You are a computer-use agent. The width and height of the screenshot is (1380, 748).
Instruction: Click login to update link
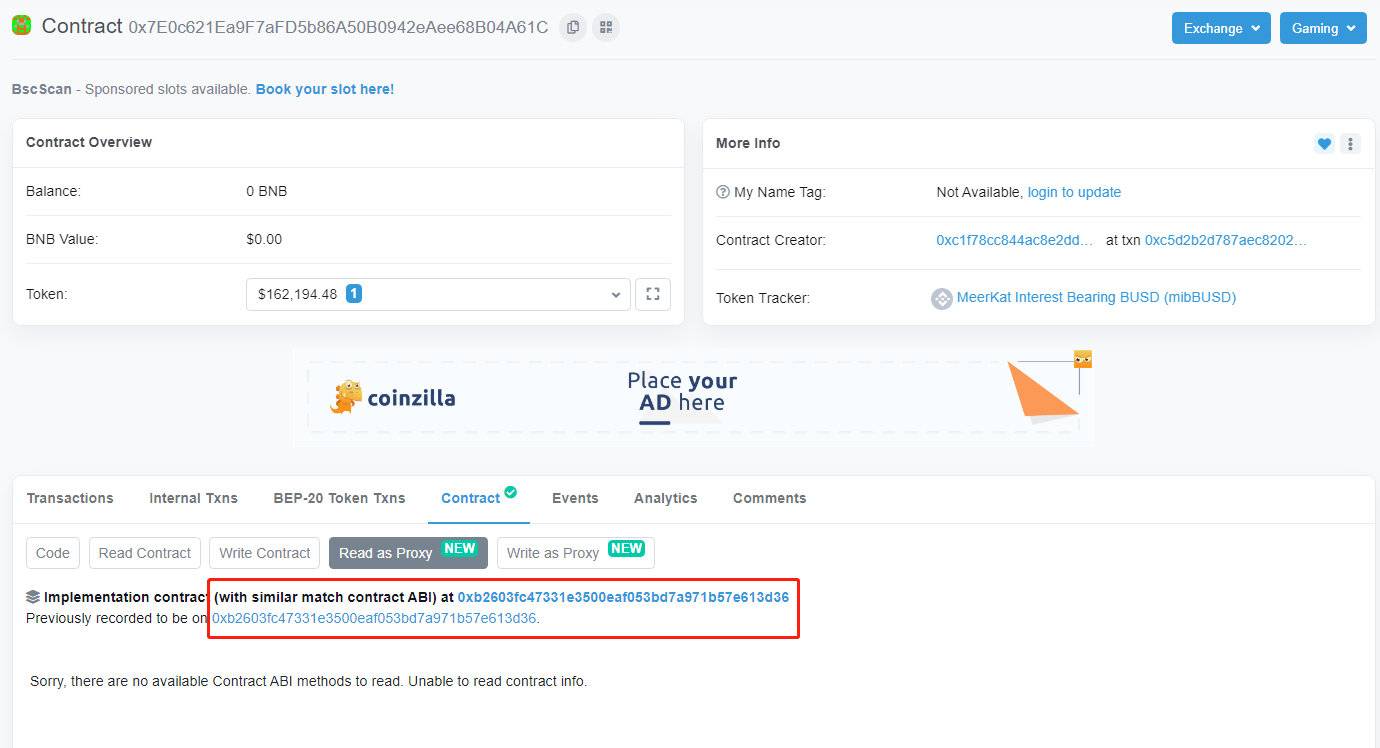point(1074,192)
